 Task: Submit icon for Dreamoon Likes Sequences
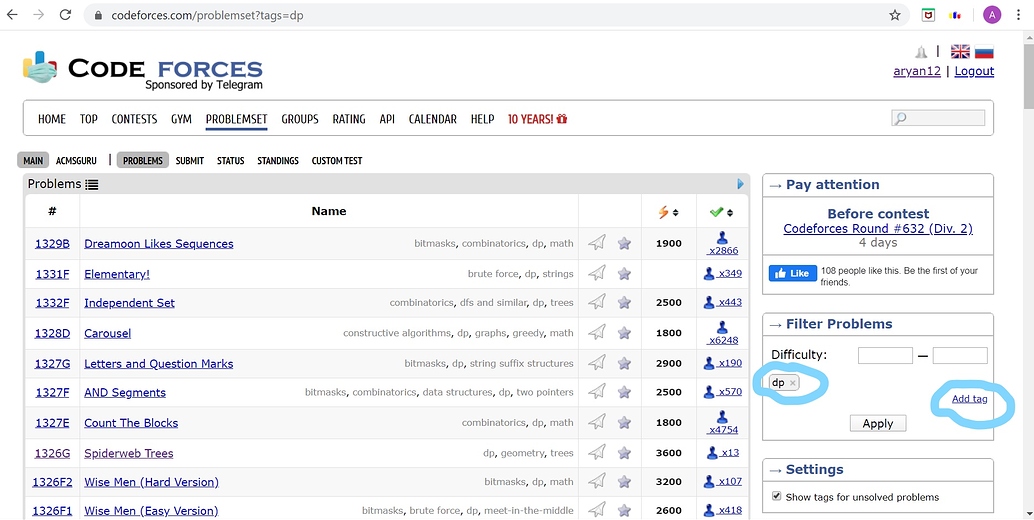click(x=597, y=243)
